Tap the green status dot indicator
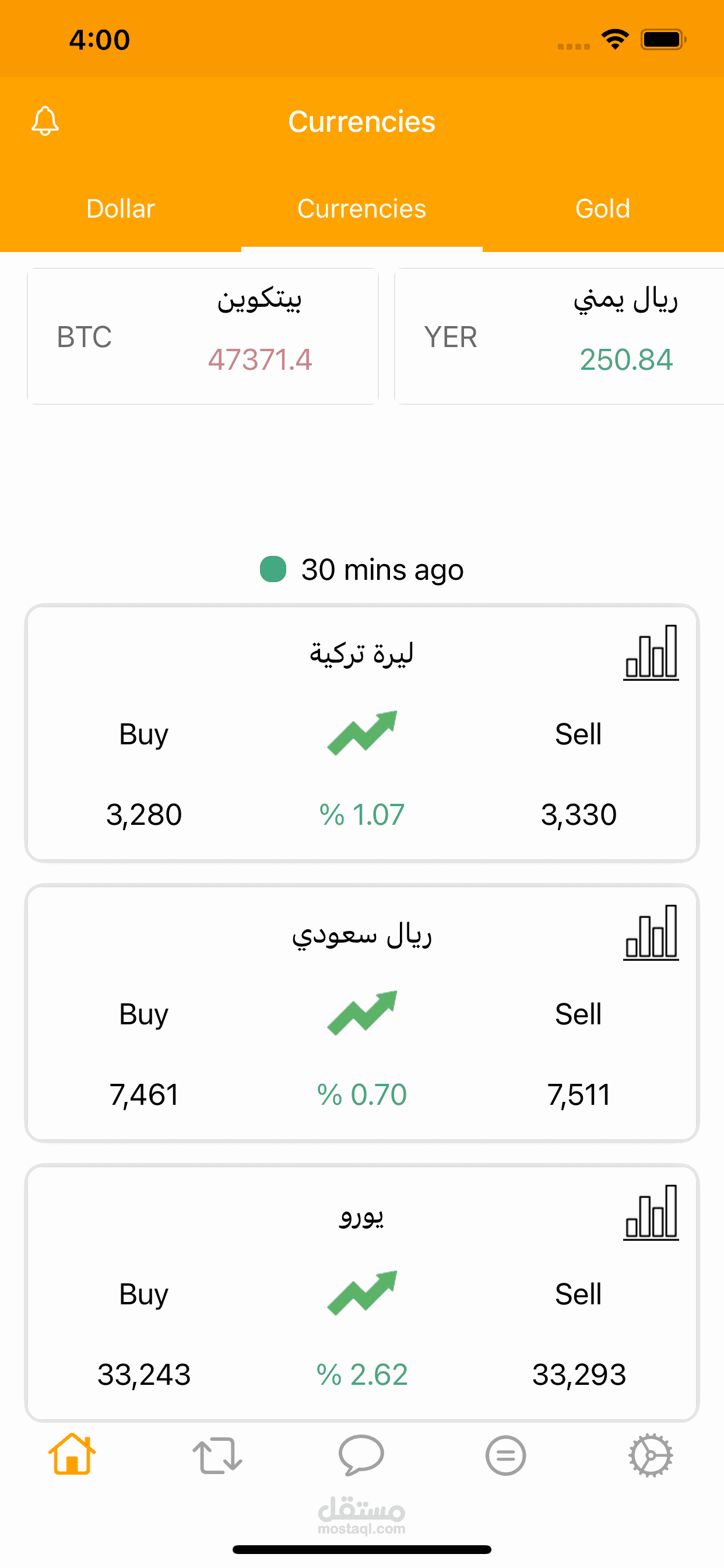Viewport: 724px width, 1568px height. click(x=273, y=570)
